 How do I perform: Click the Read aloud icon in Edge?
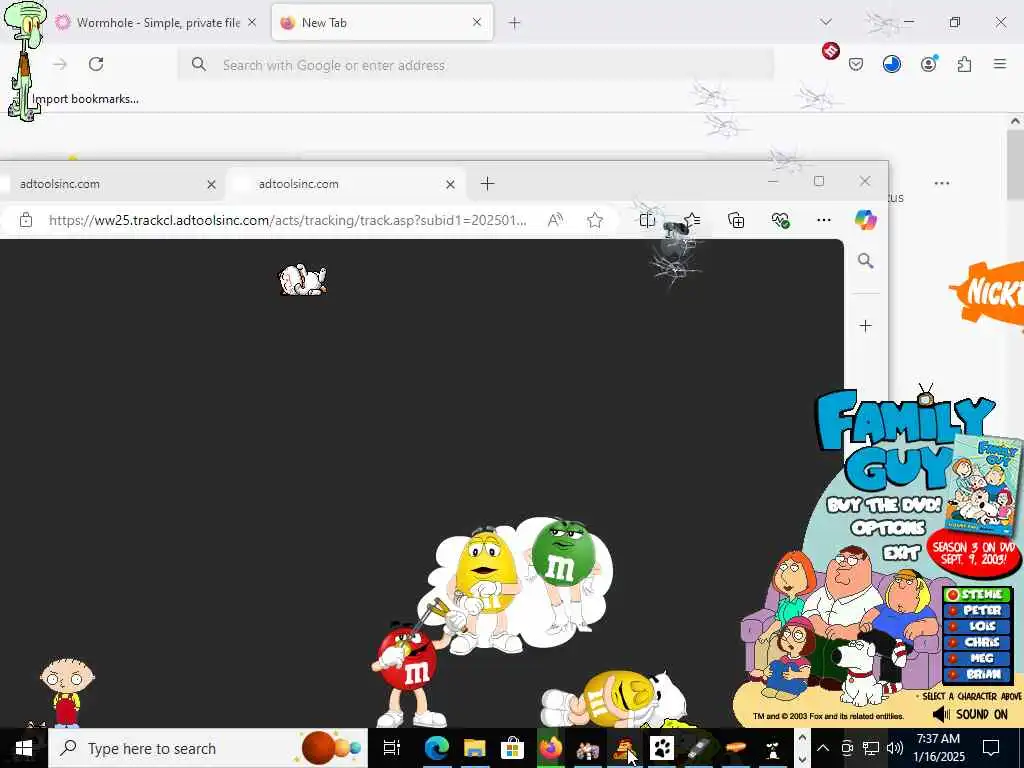(555, 220)
